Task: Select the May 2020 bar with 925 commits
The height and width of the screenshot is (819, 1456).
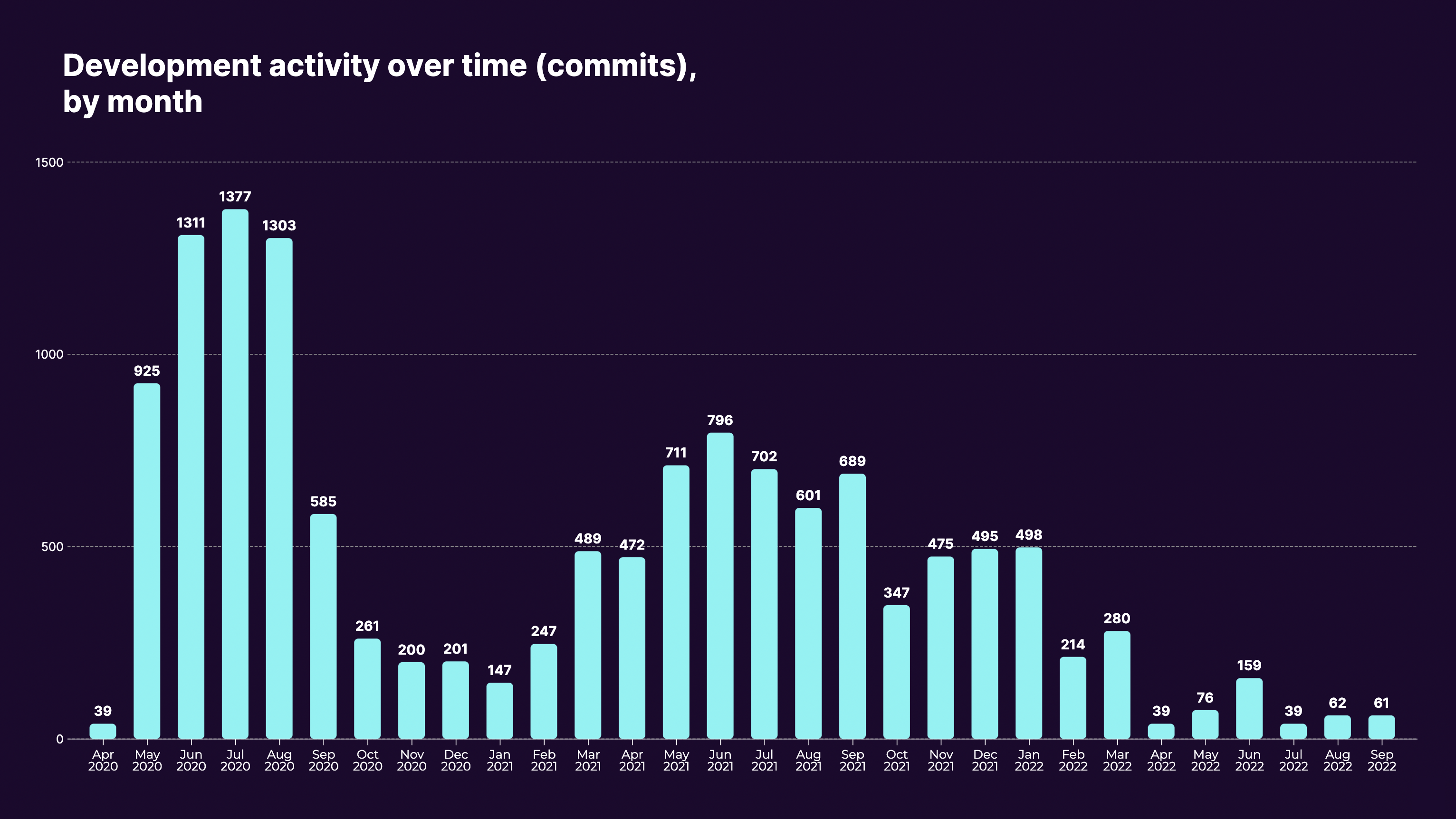Action: tap(146, 561)
